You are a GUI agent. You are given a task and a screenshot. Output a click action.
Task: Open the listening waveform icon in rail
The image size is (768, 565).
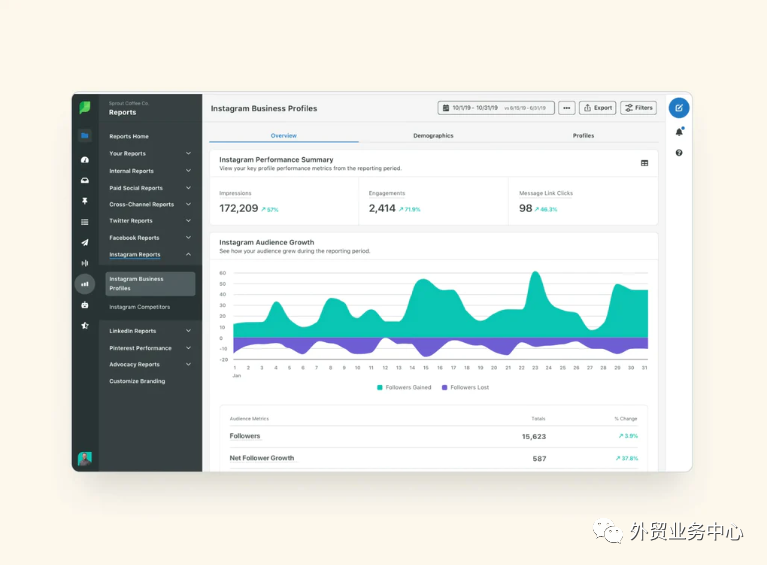[x=85, y=263]
